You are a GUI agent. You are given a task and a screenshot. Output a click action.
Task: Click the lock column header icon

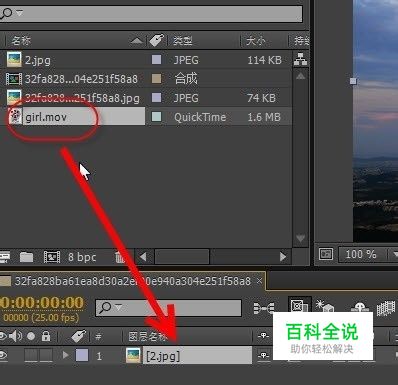[46, 336]
